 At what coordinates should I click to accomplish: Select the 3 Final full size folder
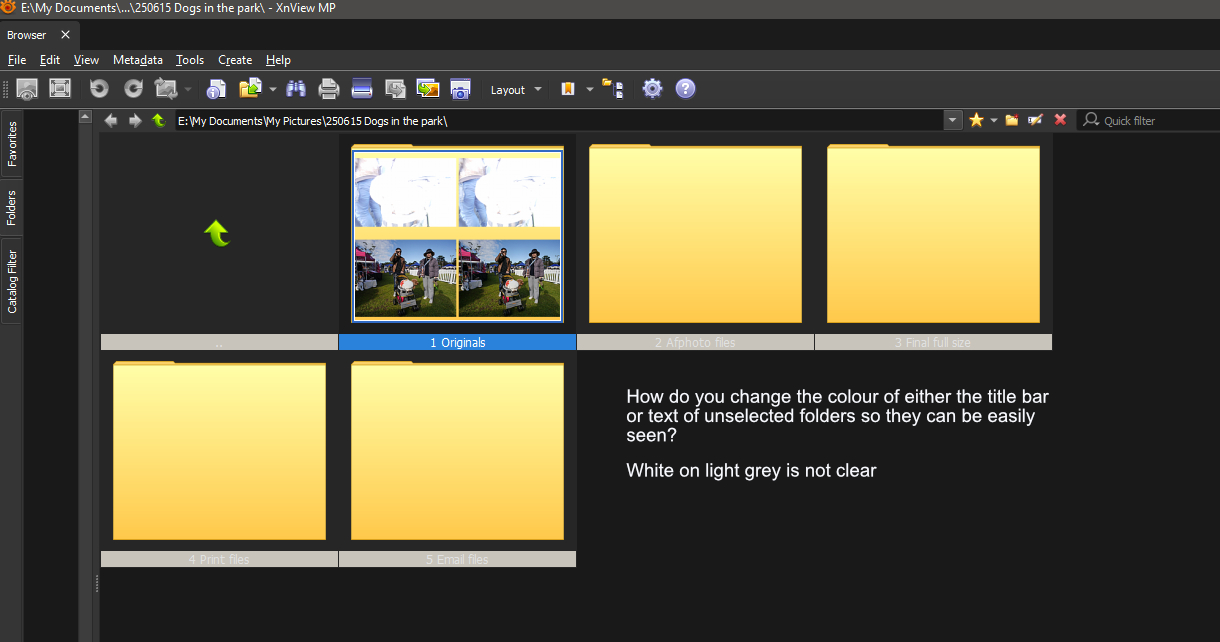[933, 233]
